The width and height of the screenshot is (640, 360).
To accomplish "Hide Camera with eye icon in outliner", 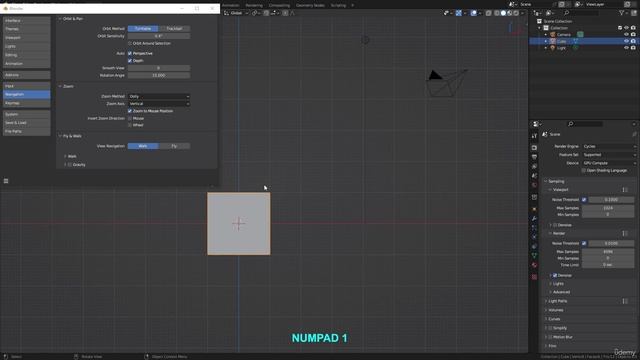I will 626,35.
